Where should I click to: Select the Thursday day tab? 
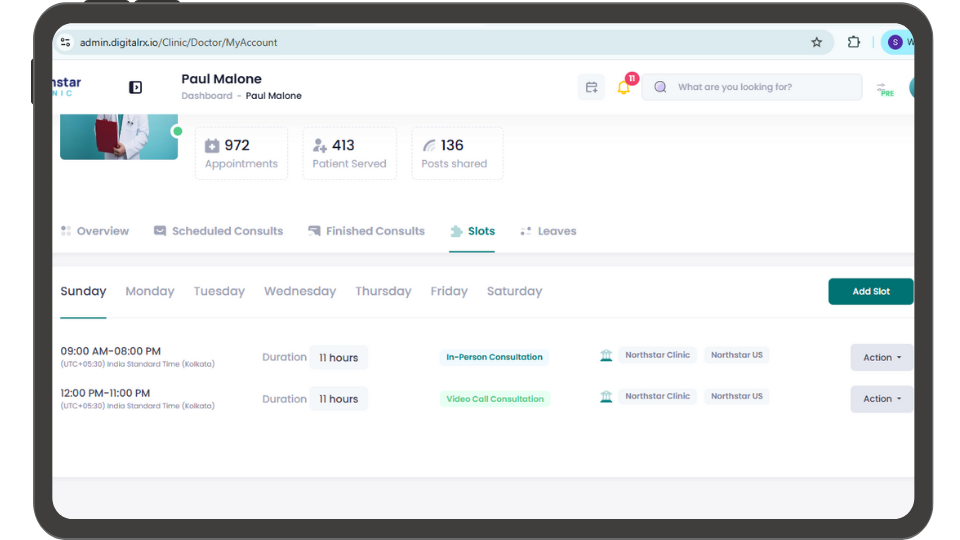(x=383, y=291)
